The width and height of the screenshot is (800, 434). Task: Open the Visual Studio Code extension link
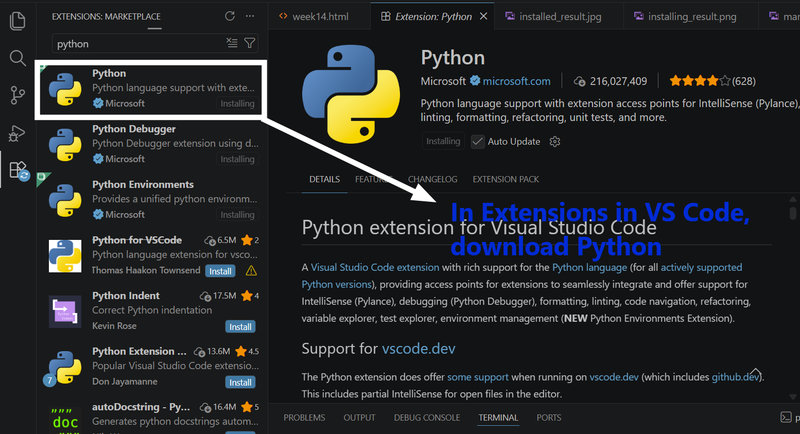[x=375, y=267]
